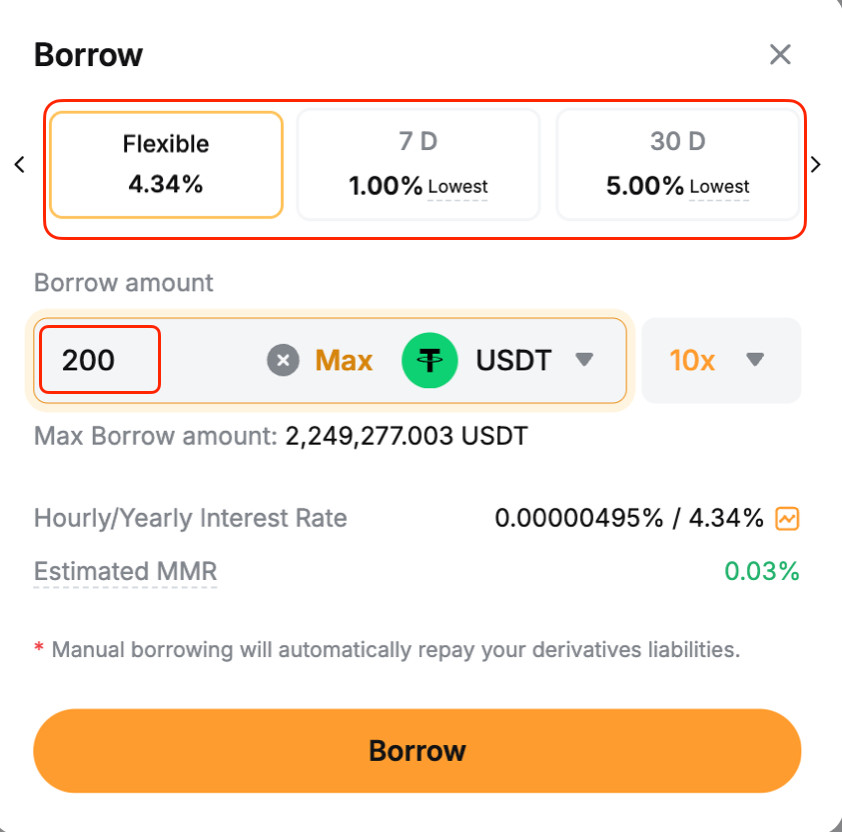Click Lowest label under 30 D
The height and width of the screenshot is (832, 842).
click(719, 187)
